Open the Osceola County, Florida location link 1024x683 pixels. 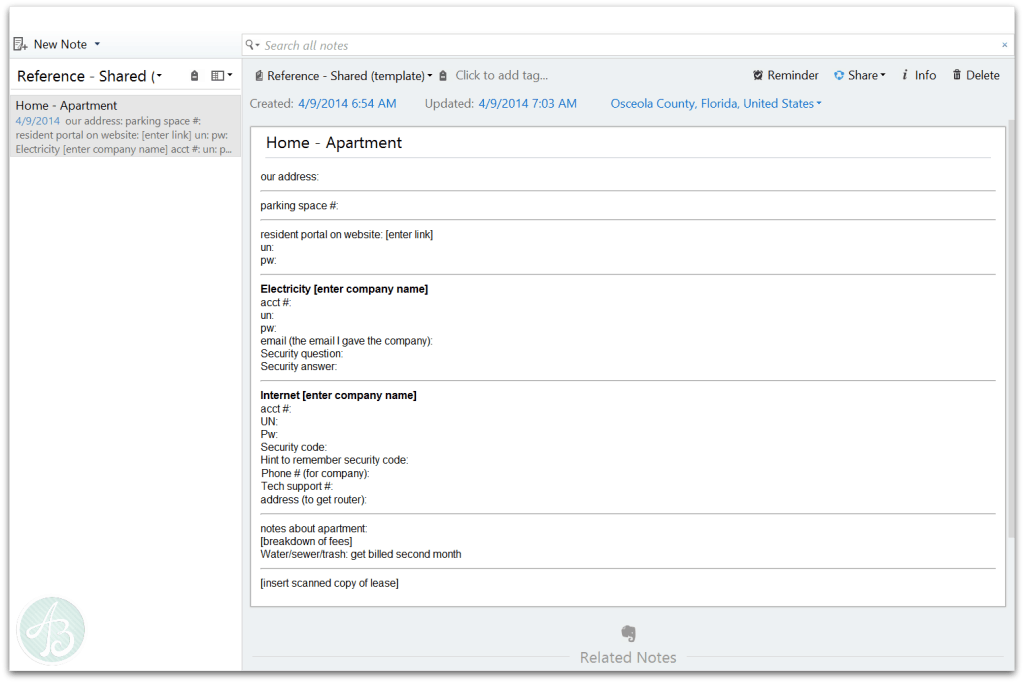(x=716, y=103)
